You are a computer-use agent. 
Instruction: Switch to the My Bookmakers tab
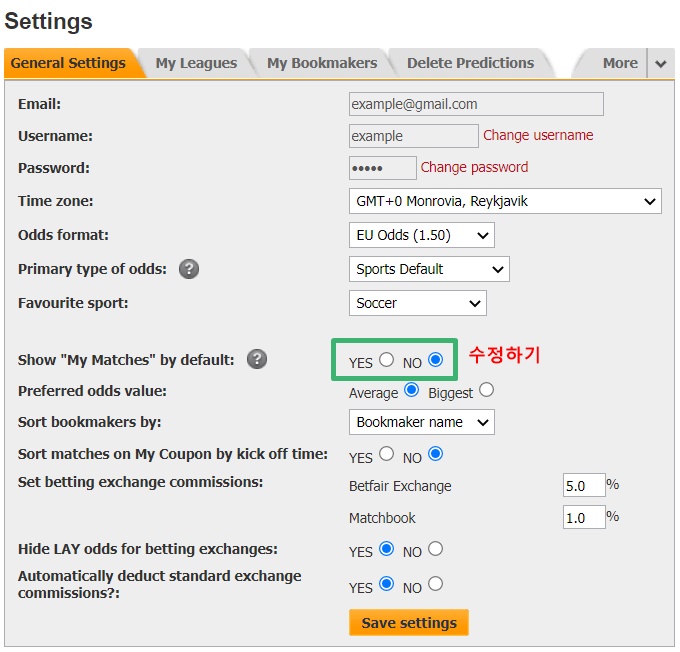pos(322,63)
